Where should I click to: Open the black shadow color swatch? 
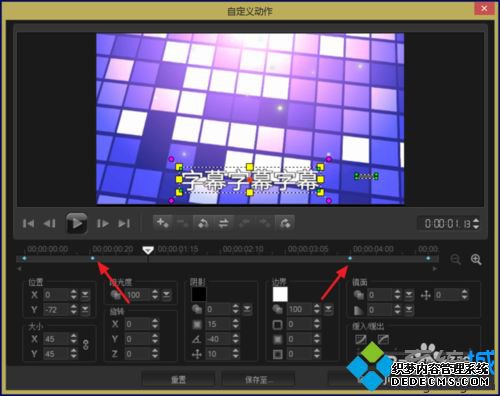click(199, 295)
